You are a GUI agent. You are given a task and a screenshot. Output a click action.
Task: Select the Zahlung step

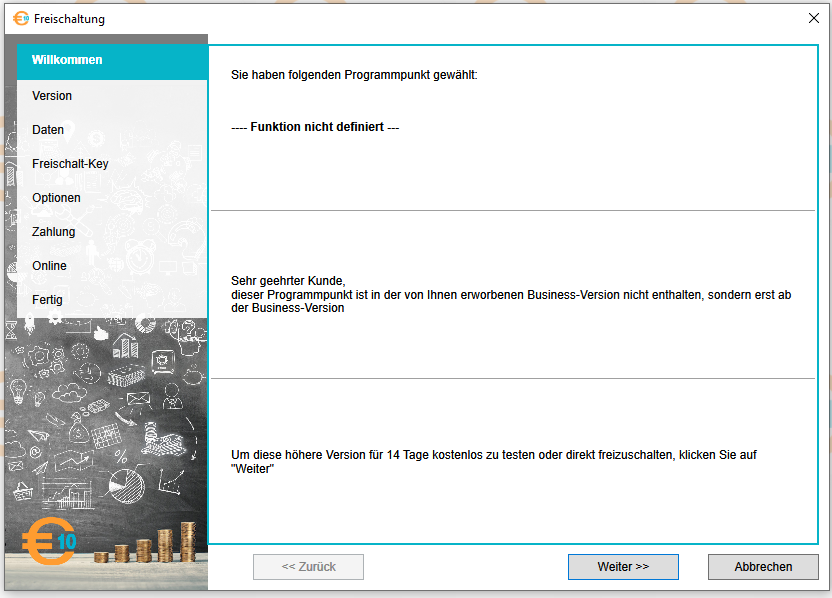click(53, 232)
